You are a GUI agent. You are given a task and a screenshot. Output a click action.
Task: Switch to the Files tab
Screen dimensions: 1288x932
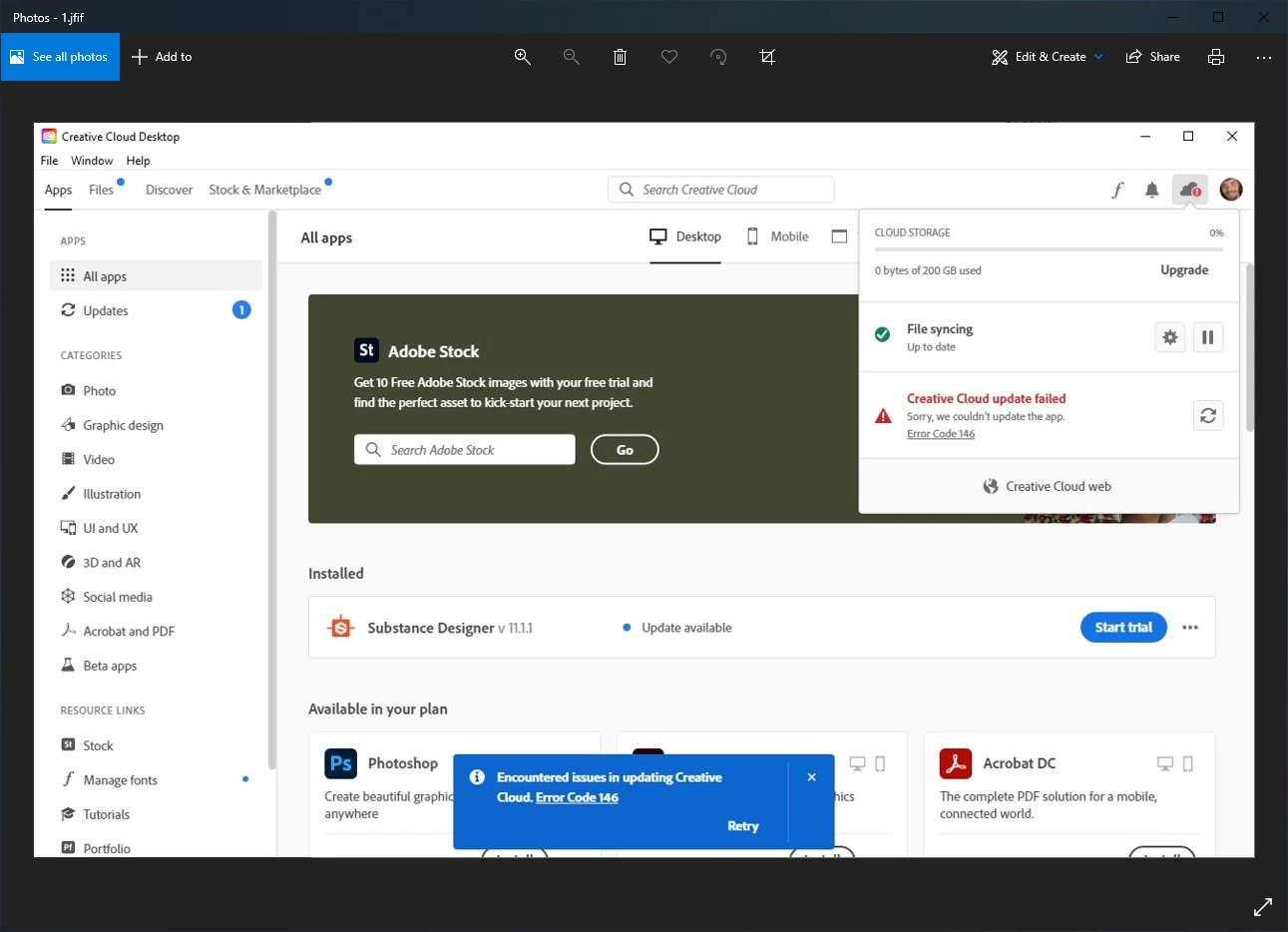(102, 190)
